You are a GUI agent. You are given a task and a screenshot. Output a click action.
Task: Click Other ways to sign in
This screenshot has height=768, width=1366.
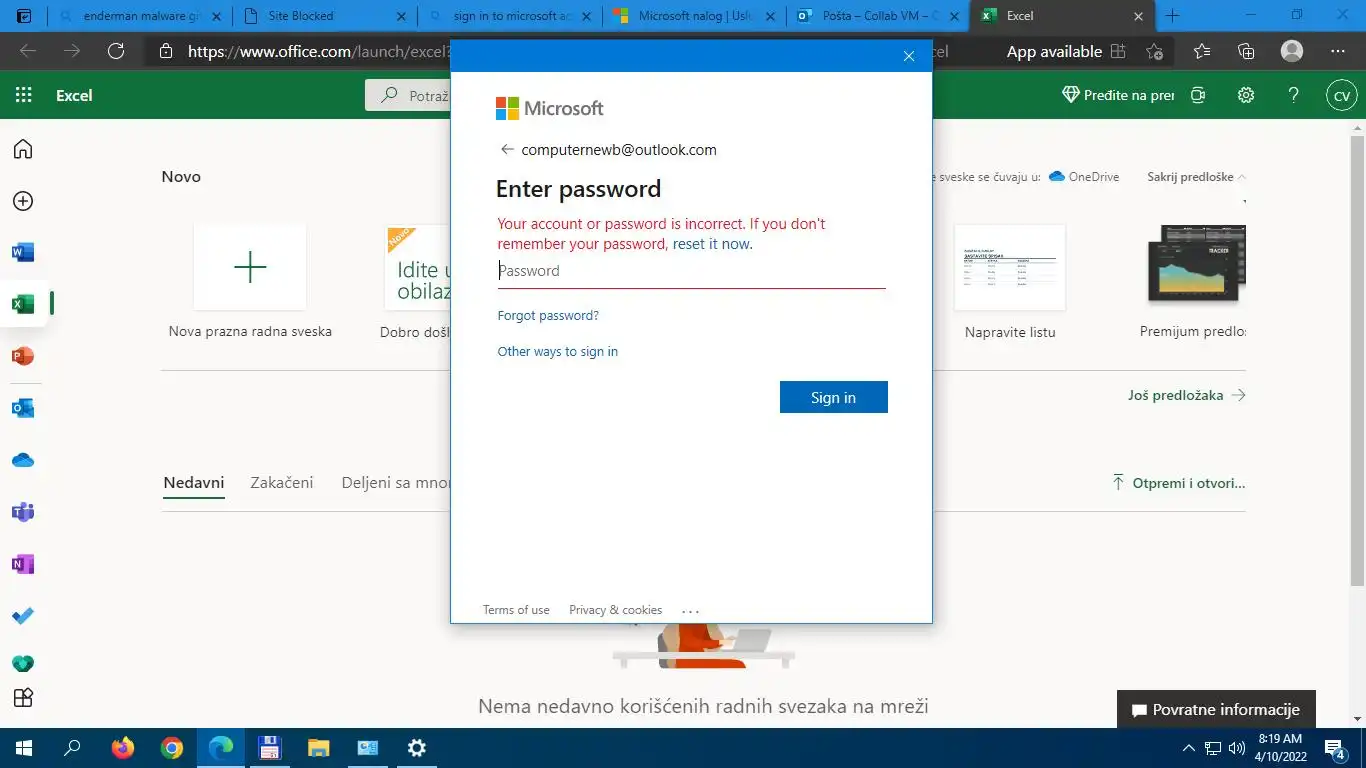pyautogui.click(x=558, y=351)
